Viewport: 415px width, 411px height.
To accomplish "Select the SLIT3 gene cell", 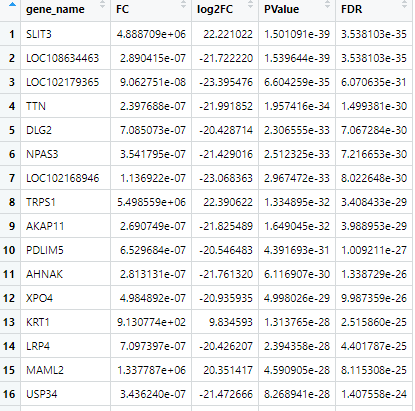I will coord(65,34).
